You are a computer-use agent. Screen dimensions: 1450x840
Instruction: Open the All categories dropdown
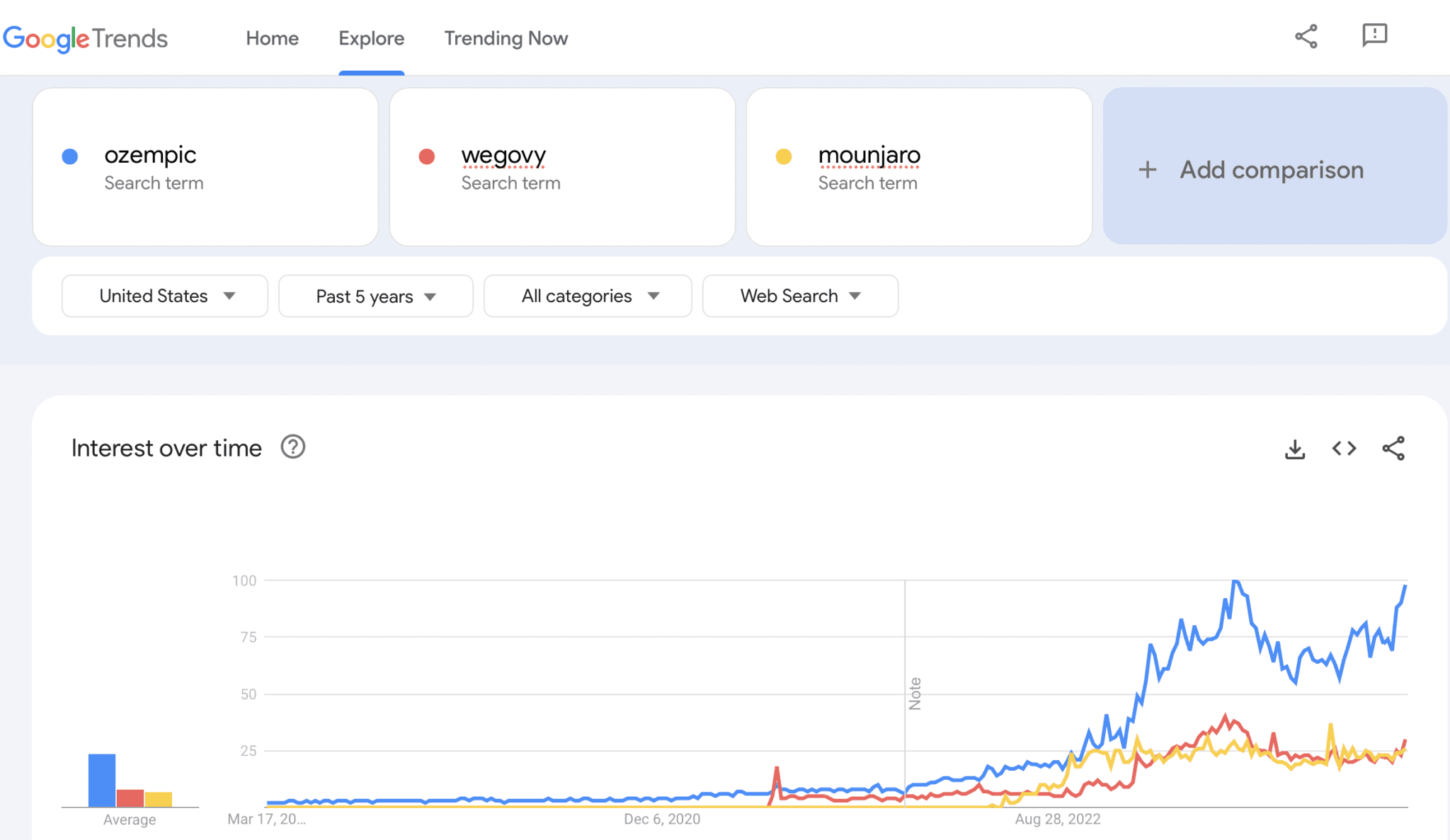pyautogui.click(x=588, y=296)
